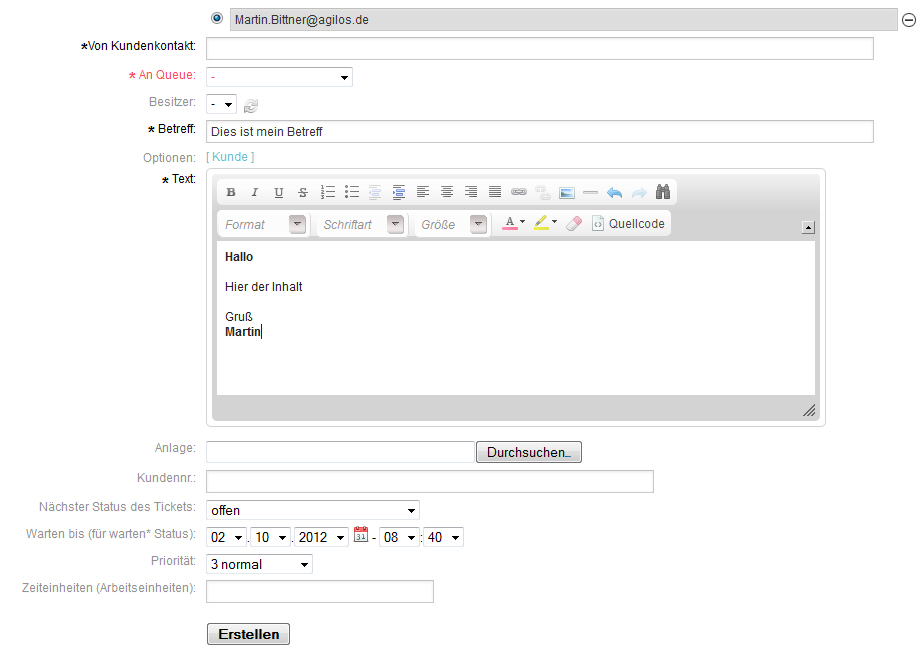Increase the text indent
The width and height of the screenshot is (921, 656).
tap(399, 192)
